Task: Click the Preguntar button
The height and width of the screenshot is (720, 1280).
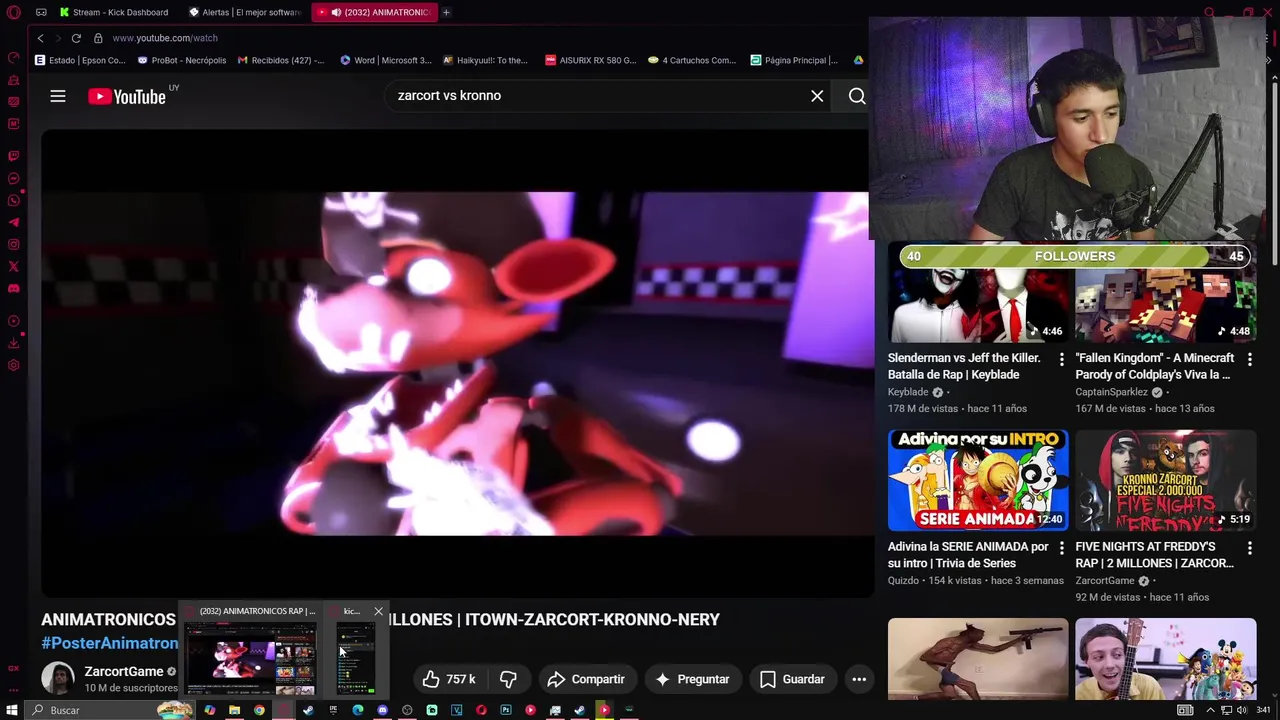Action: (692, 679)
